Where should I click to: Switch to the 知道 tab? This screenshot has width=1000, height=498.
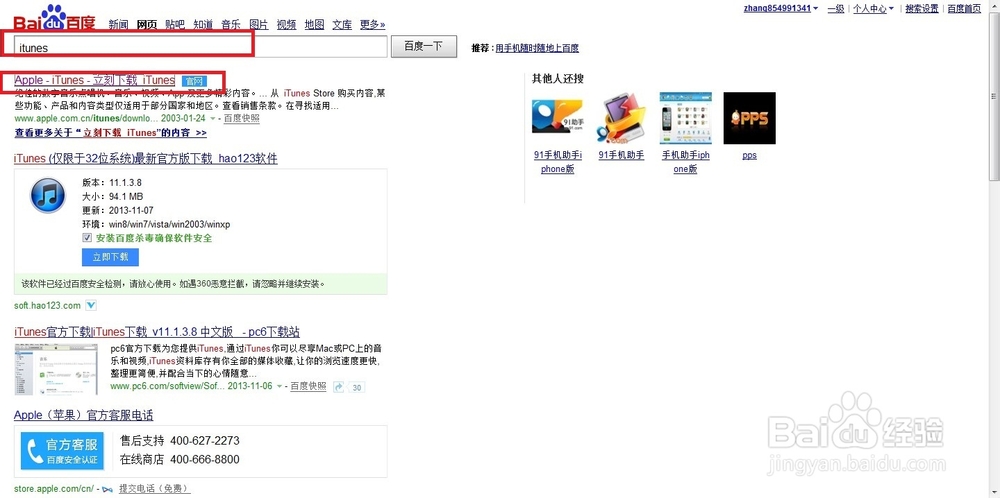coord(203,25)
